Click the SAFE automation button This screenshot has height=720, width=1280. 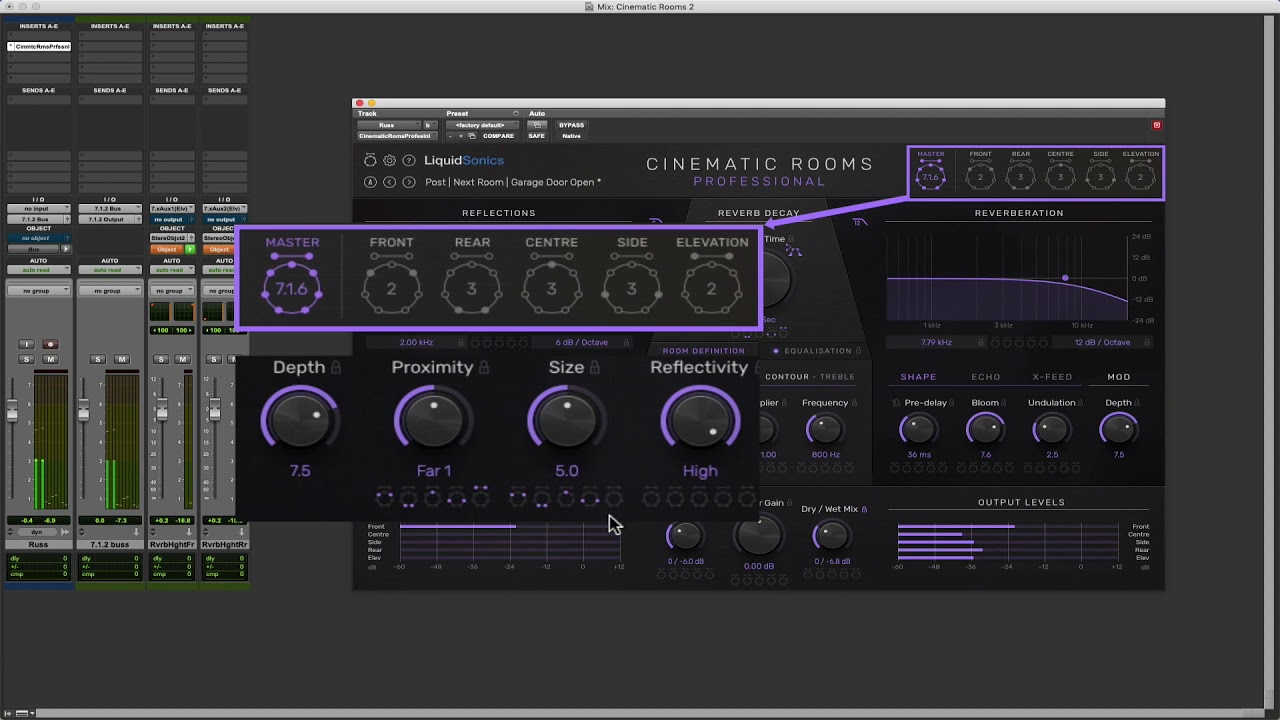click(x=537, y=136)
